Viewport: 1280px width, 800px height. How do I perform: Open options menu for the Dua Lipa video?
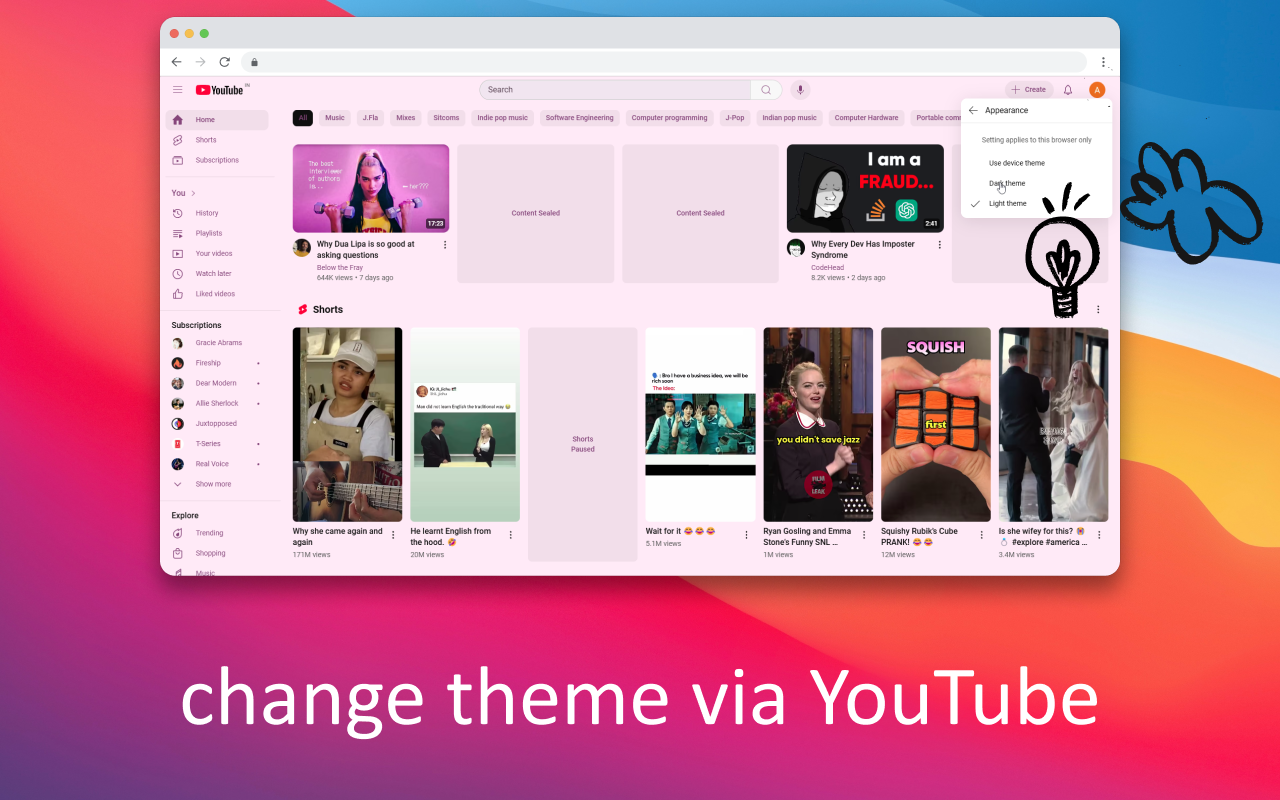coord(445,244)
